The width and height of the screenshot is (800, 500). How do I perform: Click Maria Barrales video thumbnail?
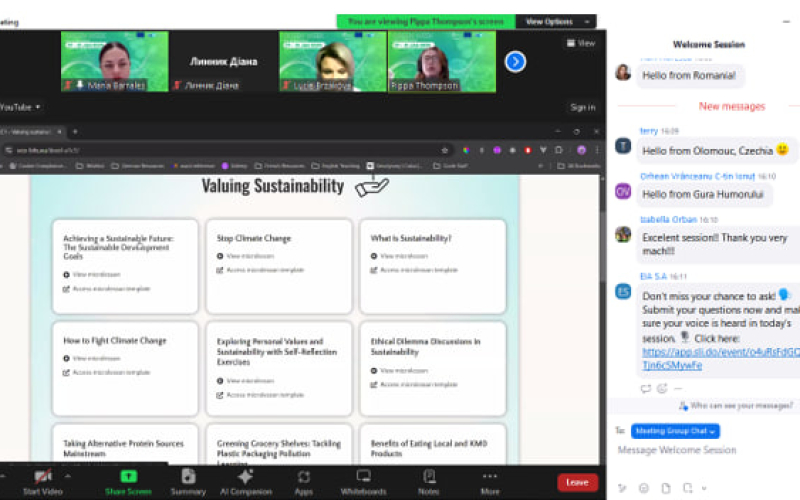tap(115, 61)
